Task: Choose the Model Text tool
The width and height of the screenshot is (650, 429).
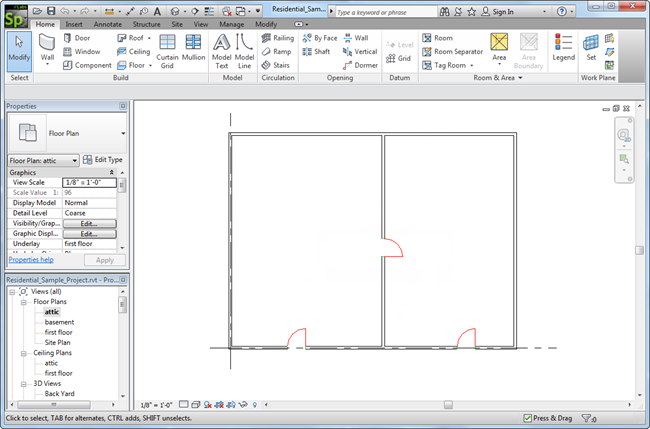Action: [221, 46]
